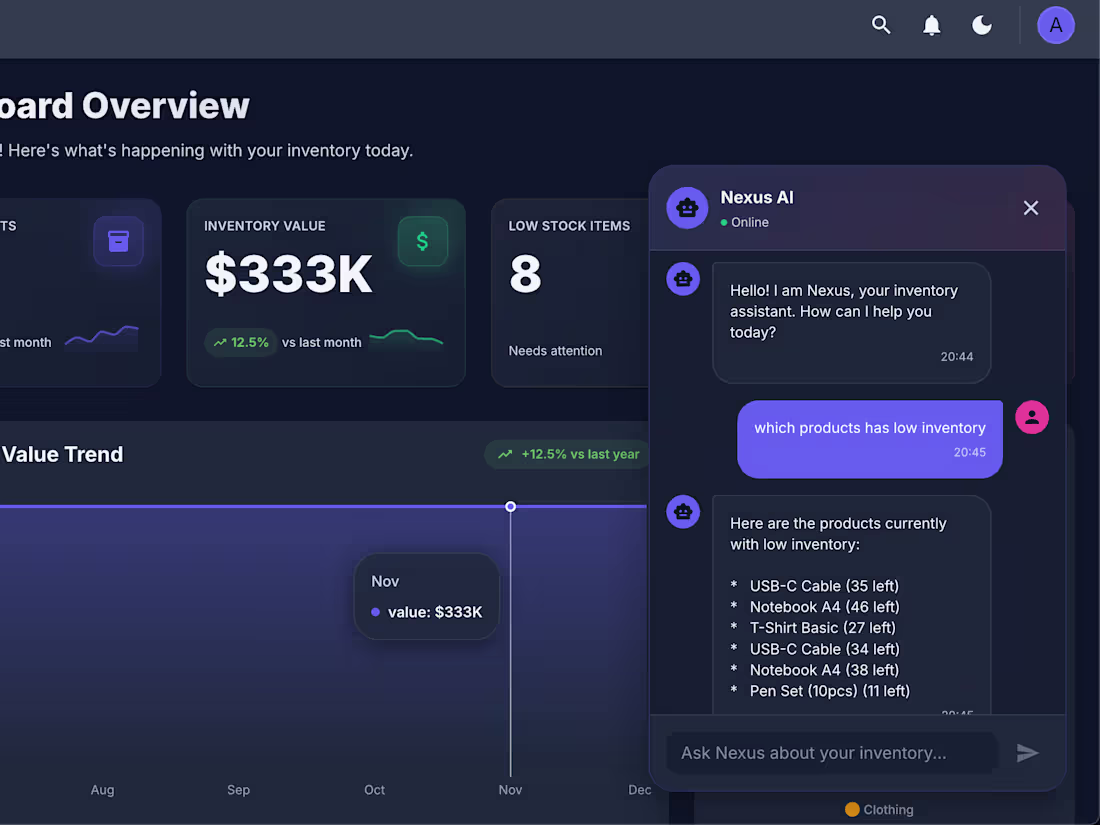Click the Nexus AI robot icon in chat header
This screenshot has width=1100, height=825.
coord(687,207)
